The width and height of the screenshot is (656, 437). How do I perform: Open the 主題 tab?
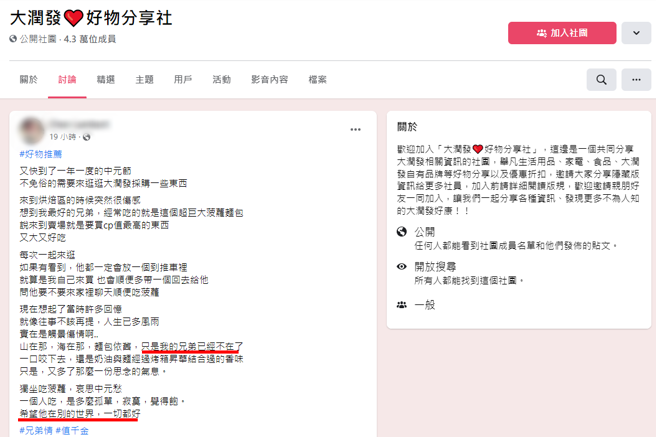(x=144, y=79)
